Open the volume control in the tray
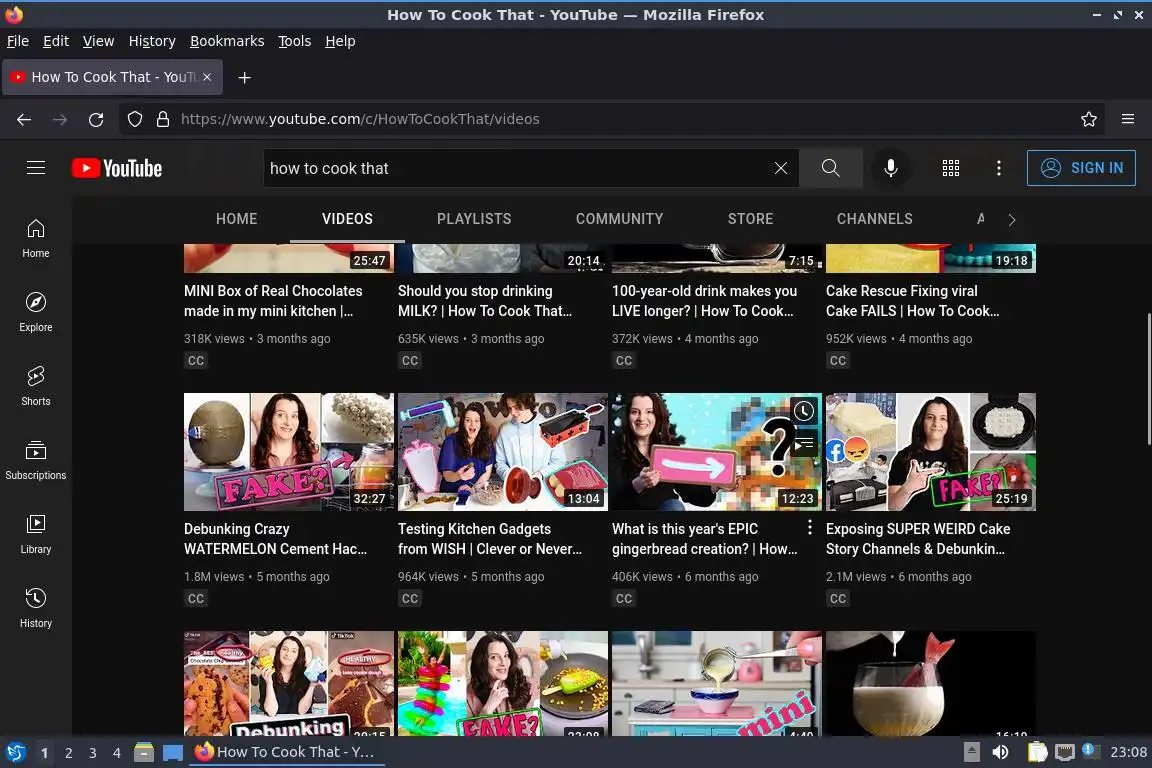1152x768 pixels. (1000, 752)
